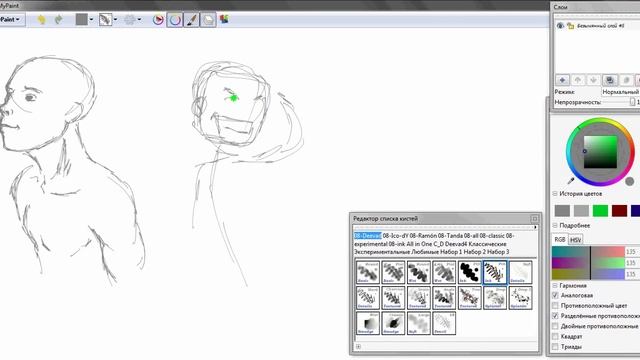Select the black blobs Ink brush thumbnail
This screenshot has height=360, width=640.
(x=469, y=272)
